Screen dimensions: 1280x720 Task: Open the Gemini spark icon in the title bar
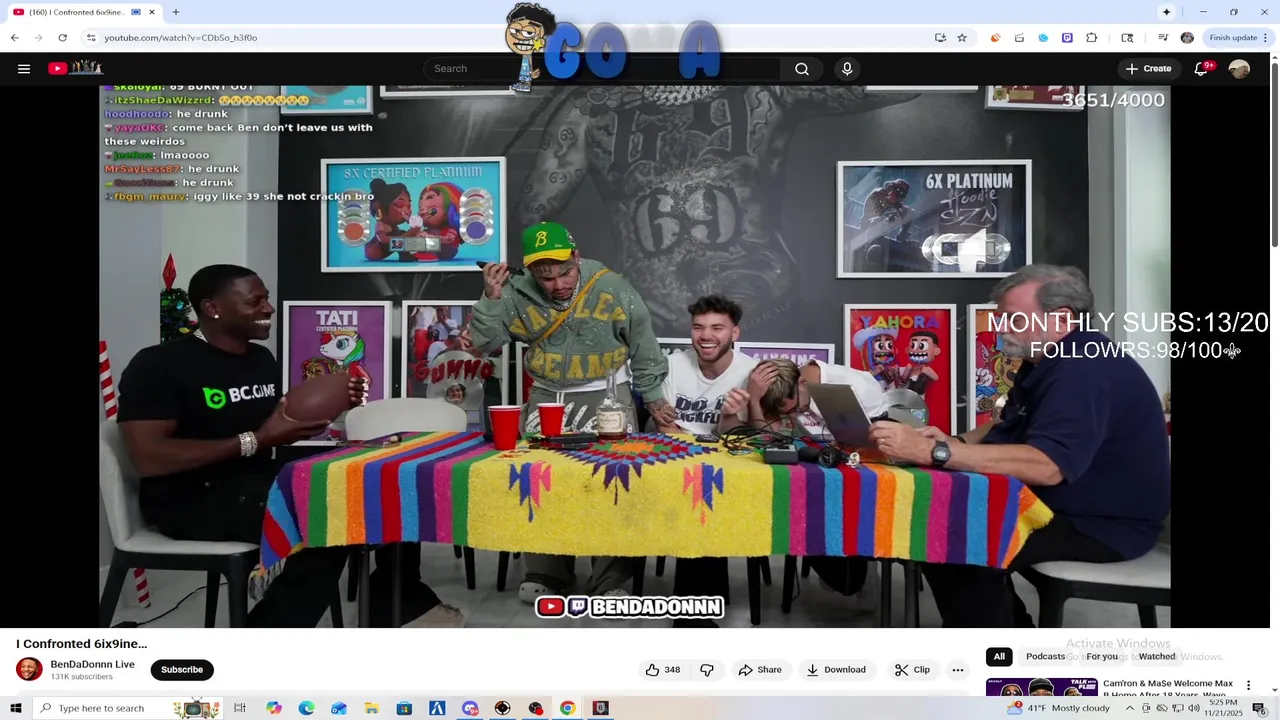(x=1166, y=12)
